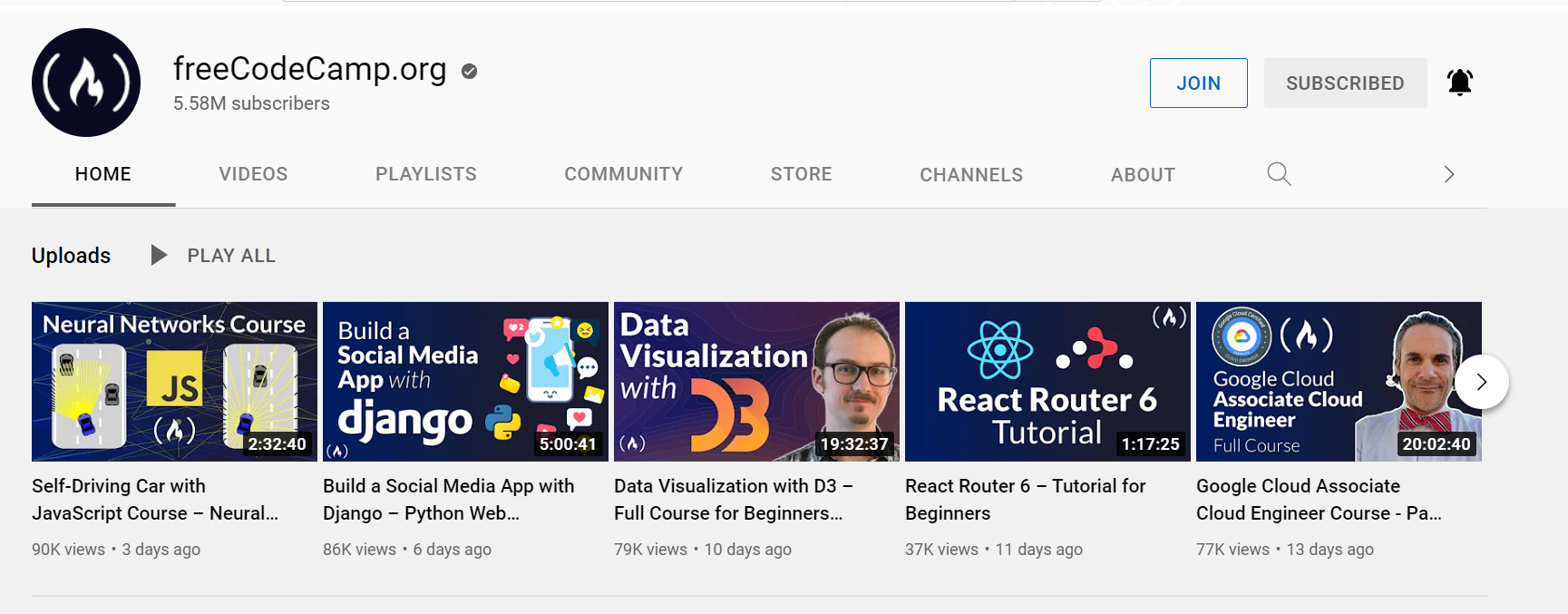Screen dimensions: 1568x614
Task: Open the React Router 6 Tutorial thumbnail
Action: click(1047, 382)
